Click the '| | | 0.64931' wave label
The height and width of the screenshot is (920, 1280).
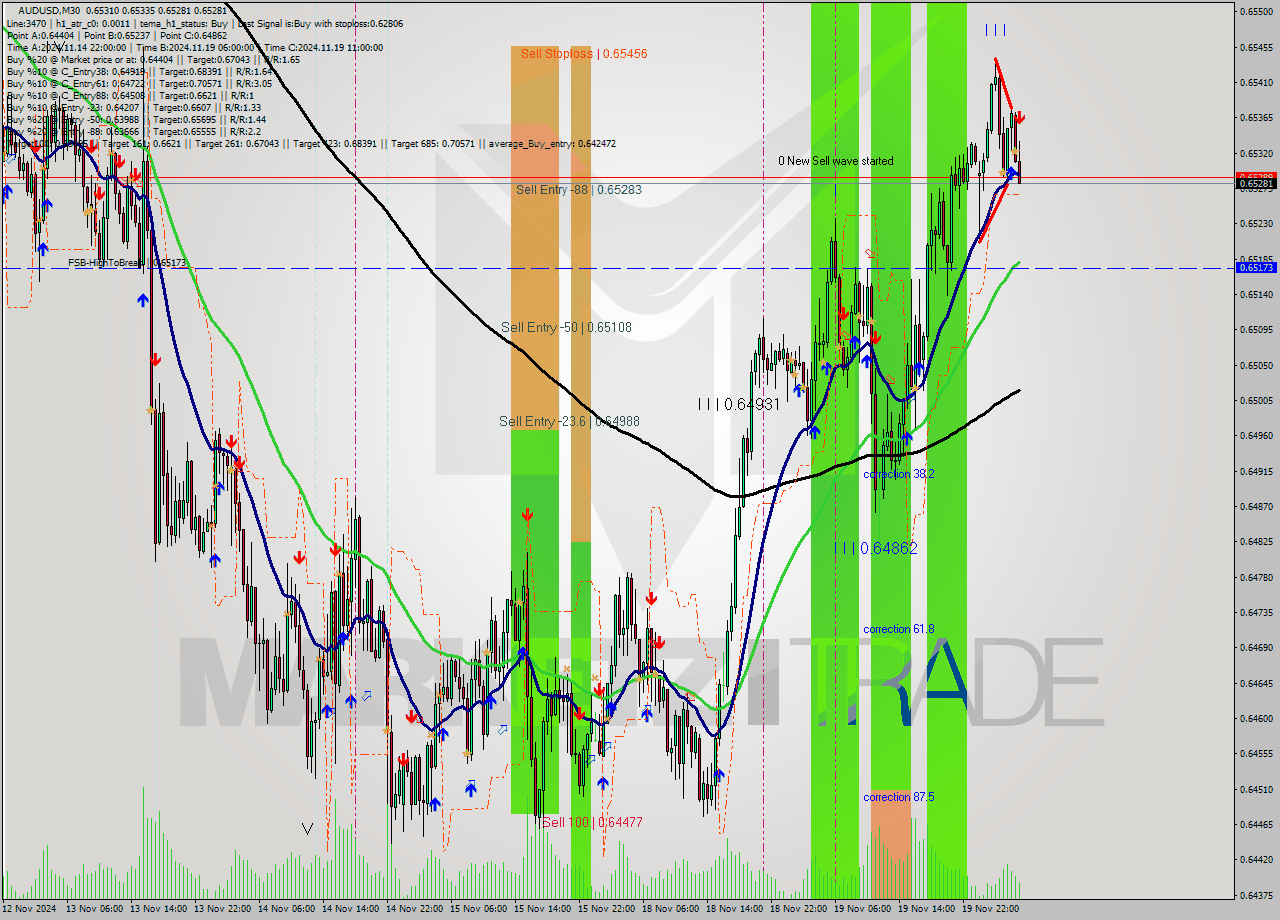(739, 404)
